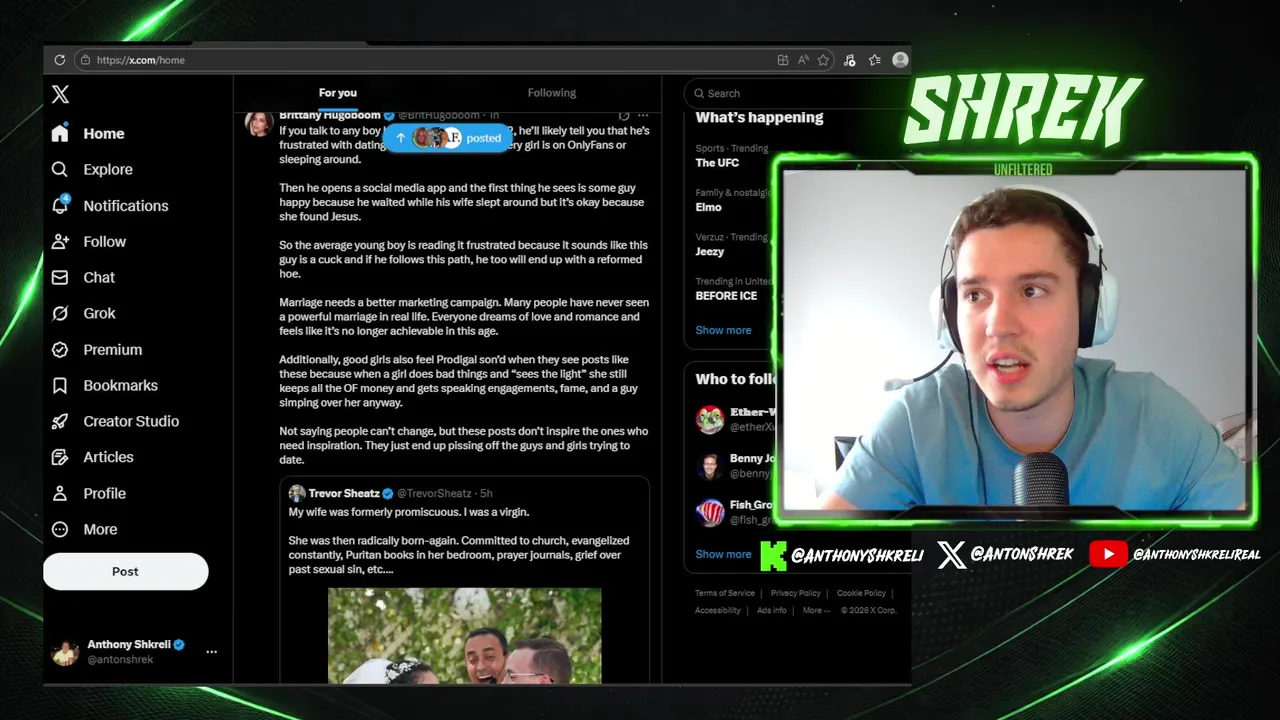Open the browser favorites list icon
Screen dimensions: 1280x720
coord(875,60)
